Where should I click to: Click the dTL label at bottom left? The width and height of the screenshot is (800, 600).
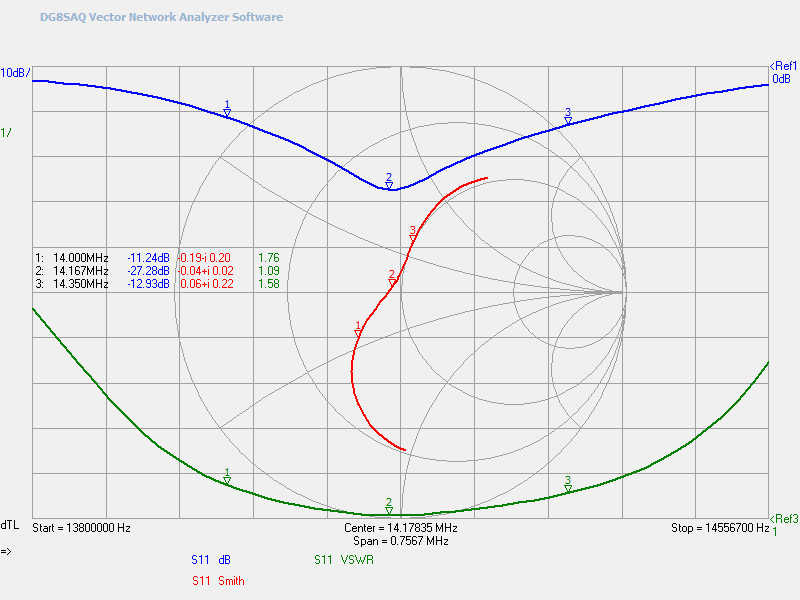10,525
